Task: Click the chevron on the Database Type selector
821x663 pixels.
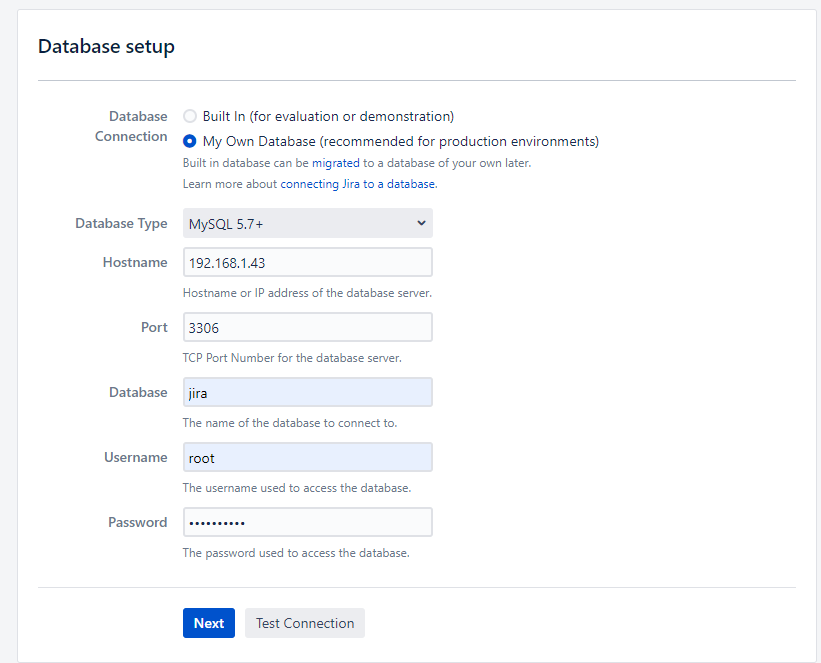Action: (x=421, y=223)
